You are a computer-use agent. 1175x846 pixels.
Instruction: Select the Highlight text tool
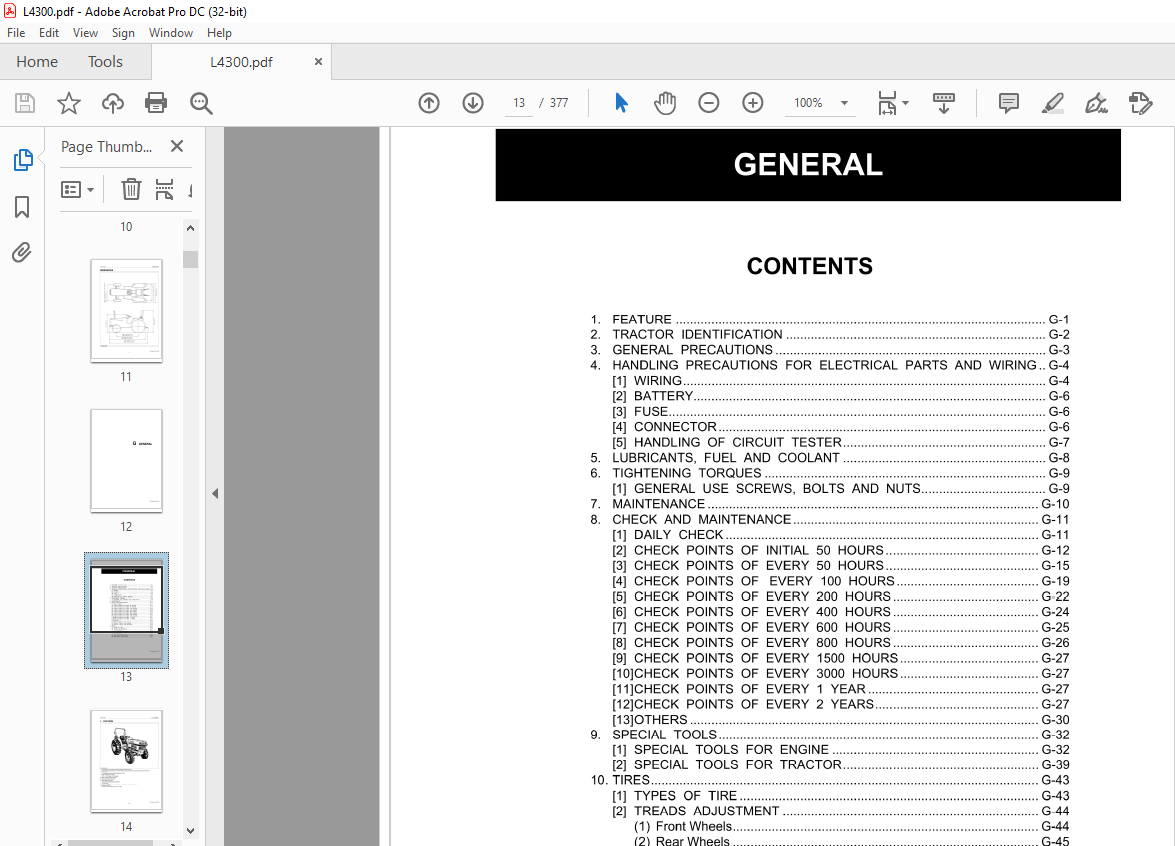[x=1053, y=103]
